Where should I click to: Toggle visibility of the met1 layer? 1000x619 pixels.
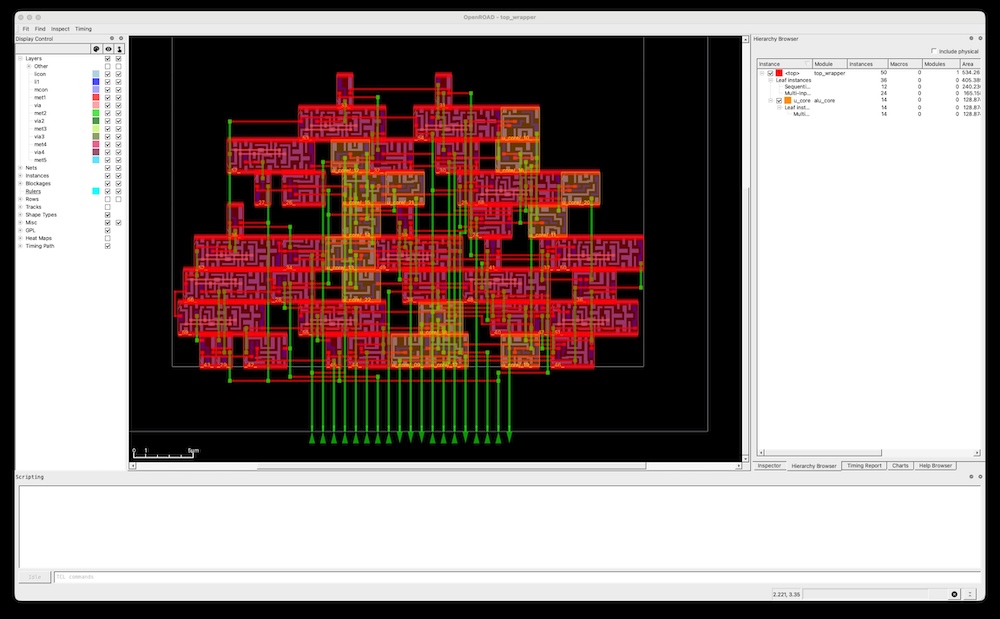108,98
